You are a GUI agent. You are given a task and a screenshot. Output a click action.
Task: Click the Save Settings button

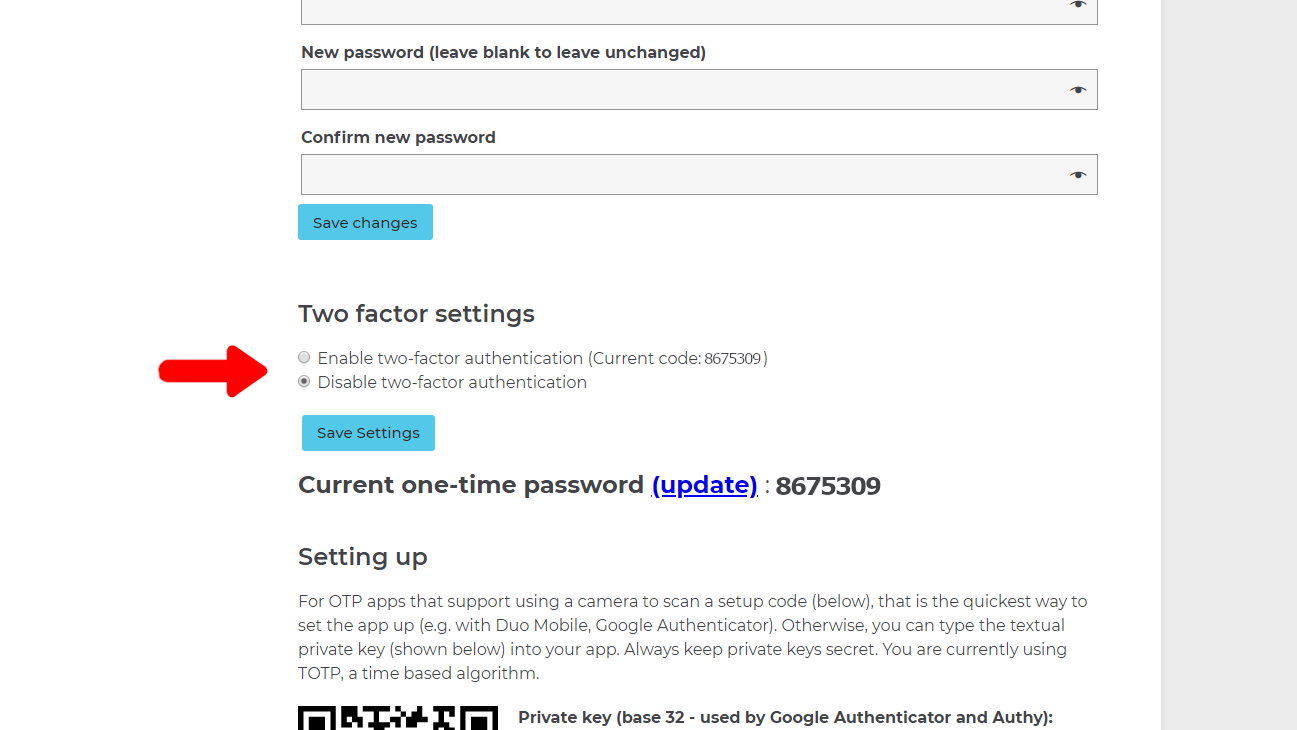368,432
